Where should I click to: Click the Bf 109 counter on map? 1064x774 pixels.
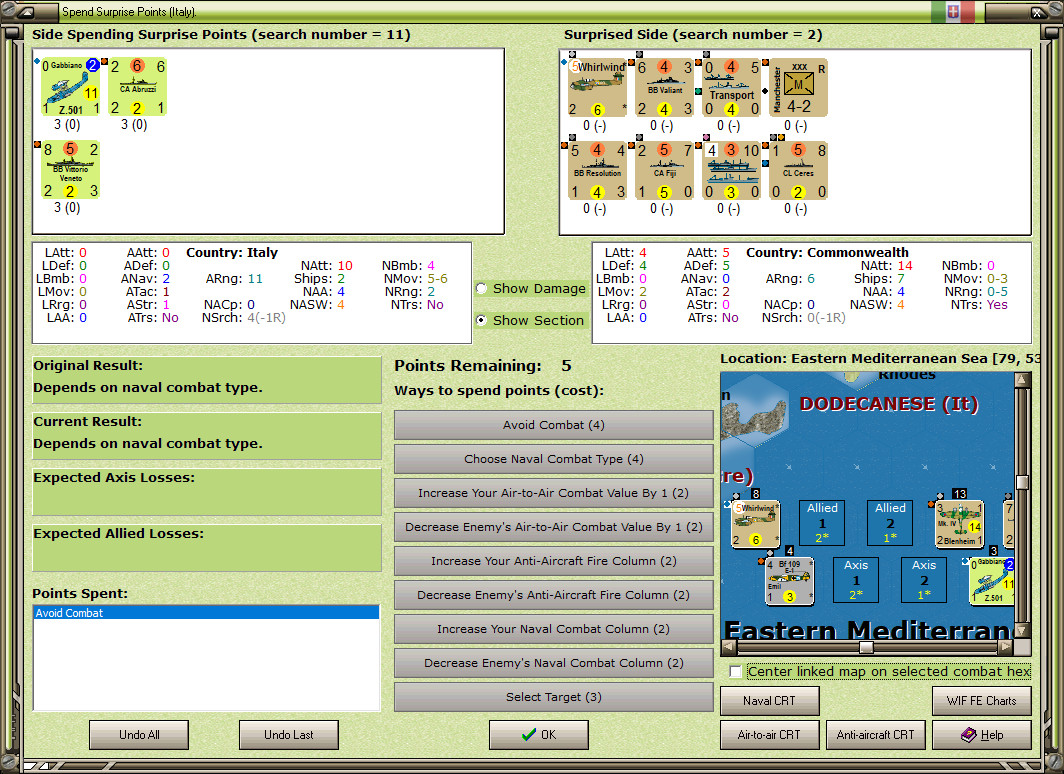point(789,581)
